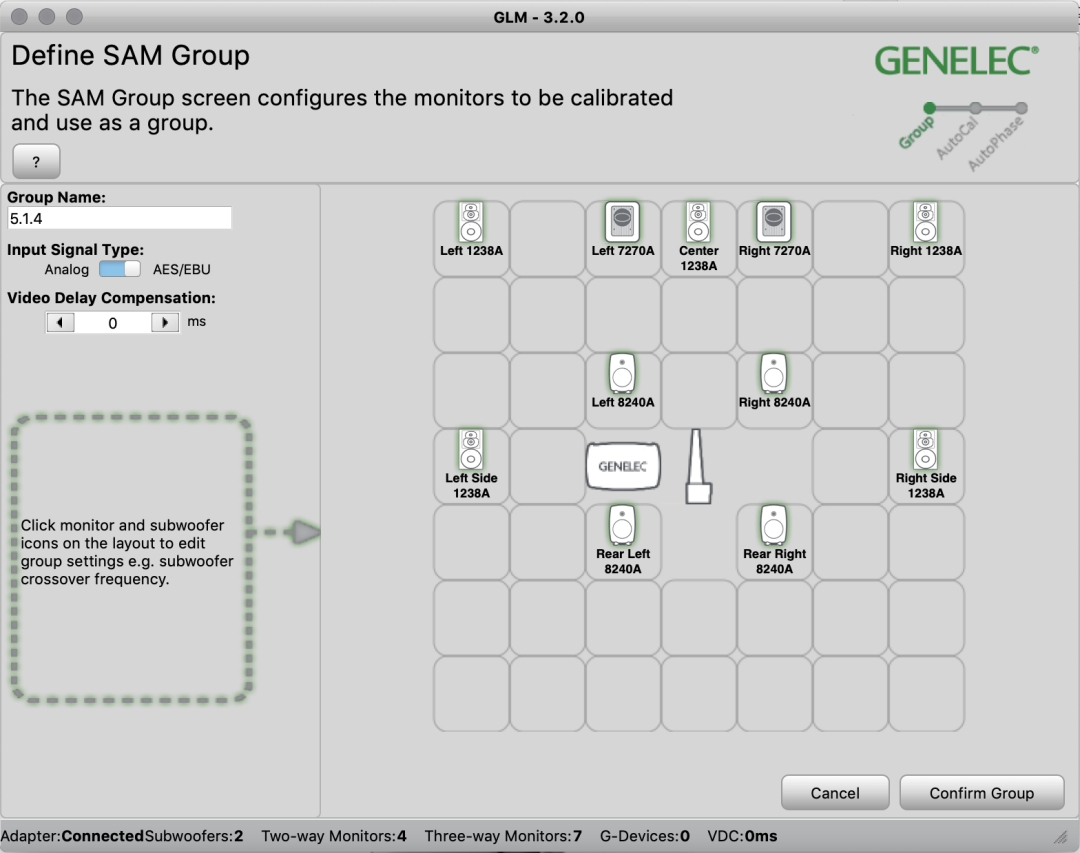Open the Left 8240A monitor settings
Screen dimensions: 1080x853
pyautogui.click(x=622, y=373)
